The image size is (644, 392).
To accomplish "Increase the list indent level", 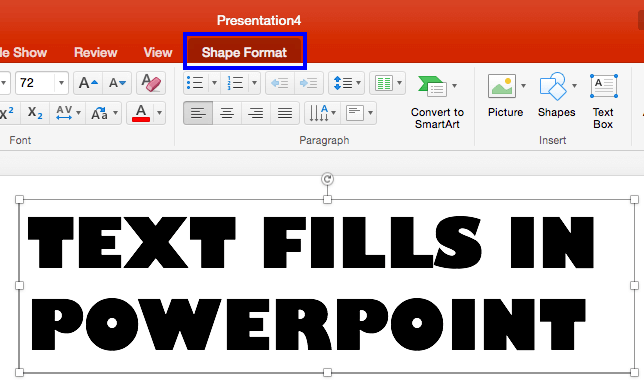I will point(308,83).
